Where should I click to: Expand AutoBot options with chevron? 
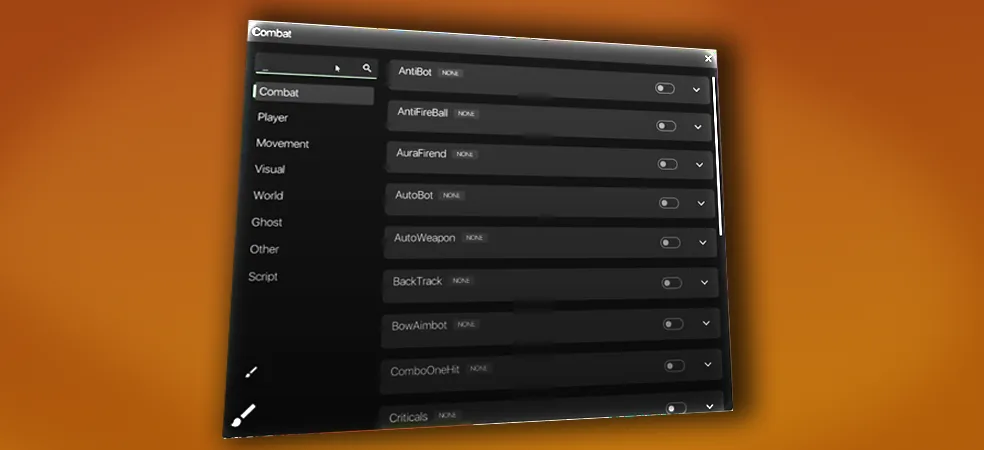700,203
